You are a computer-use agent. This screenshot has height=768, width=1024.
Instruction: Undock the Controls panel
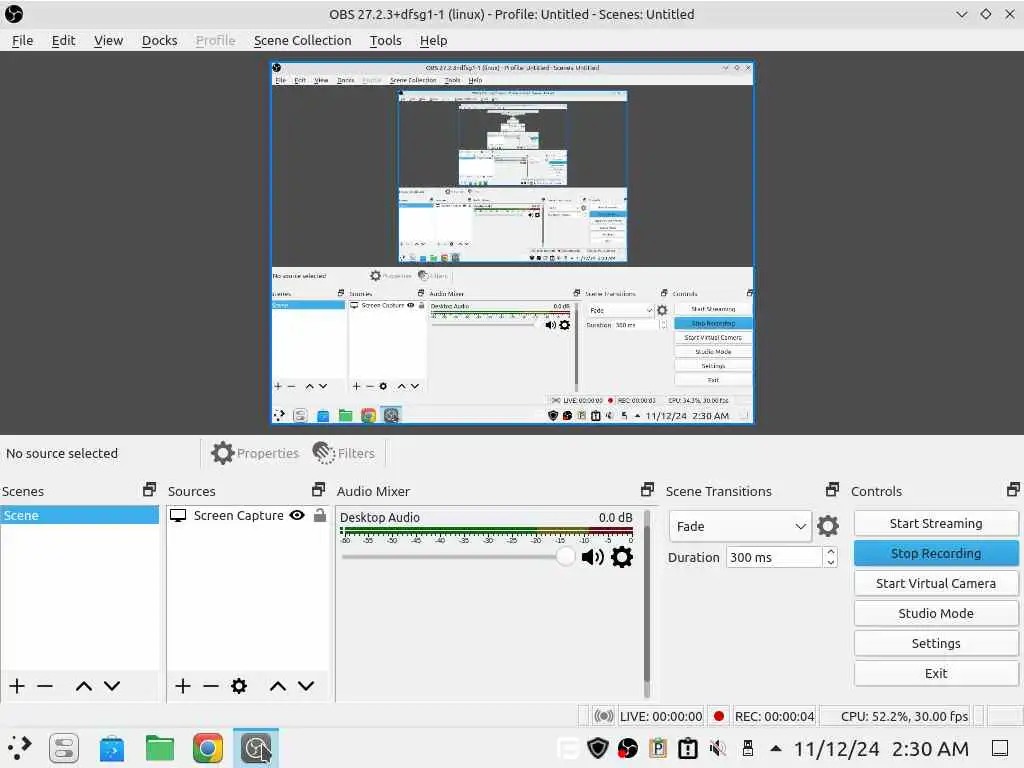1013,489
